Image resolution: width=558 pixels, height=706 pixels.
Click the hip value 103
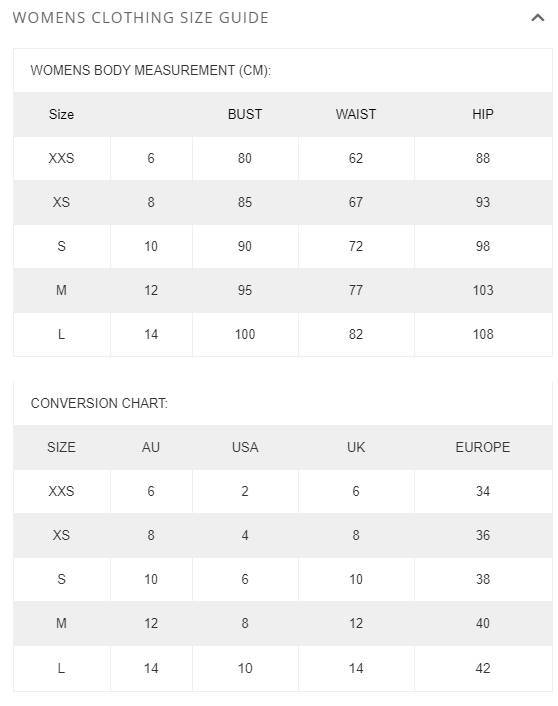[483, 290]
